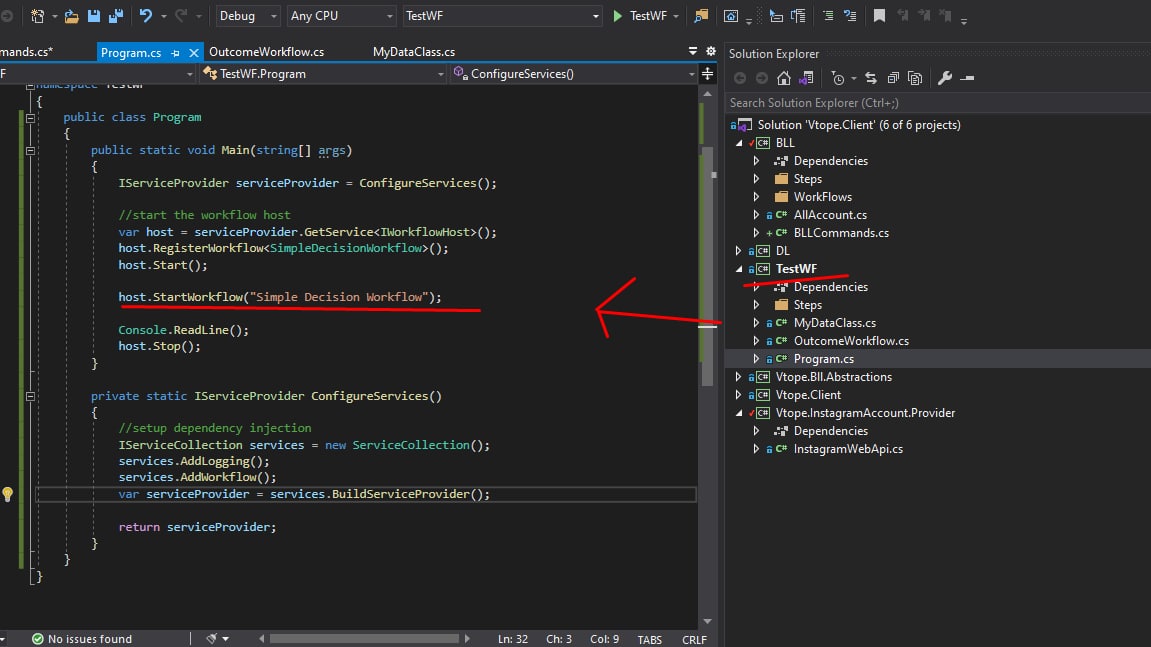Screen dimensions: 1151x647
Task: Click the Save All icon
Action: click(x=116, y=15)
